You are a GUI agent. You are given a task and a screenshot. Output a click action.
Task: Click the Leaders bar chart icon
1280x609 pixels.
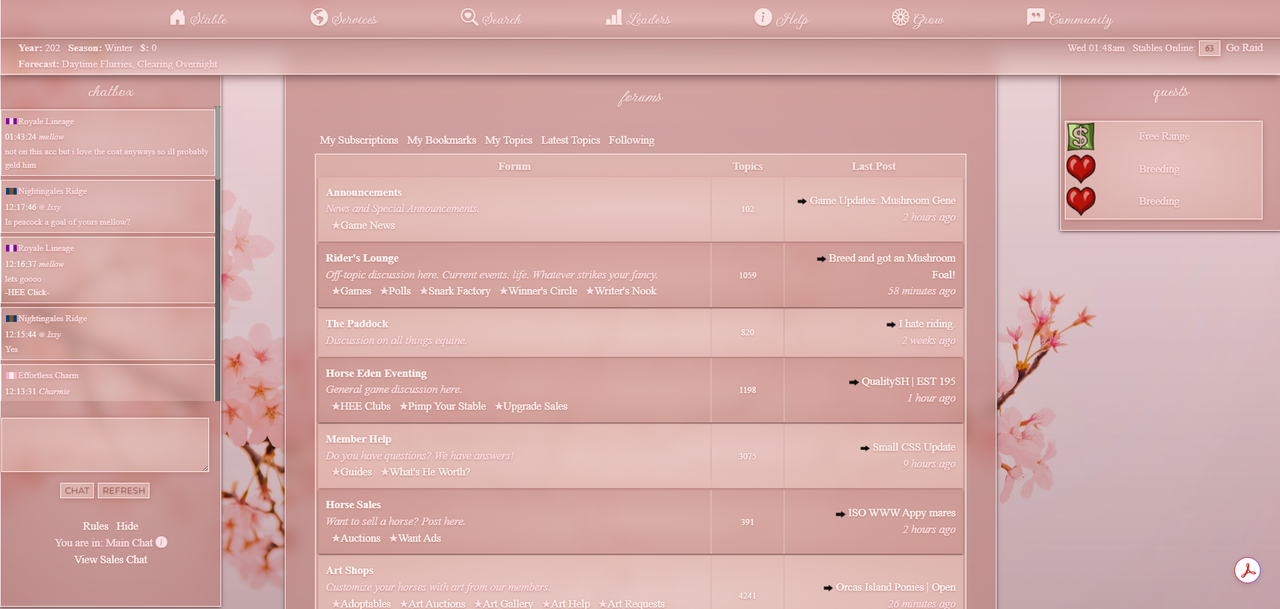[614, 17]
